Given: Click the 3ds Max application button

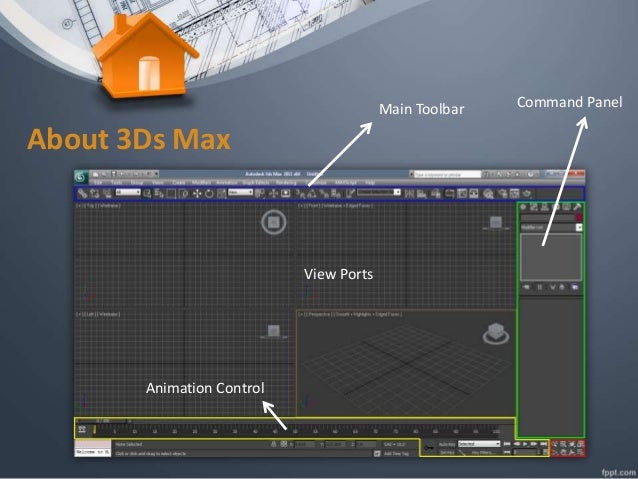Looking at the screenshot, I should tap(81, 177).
